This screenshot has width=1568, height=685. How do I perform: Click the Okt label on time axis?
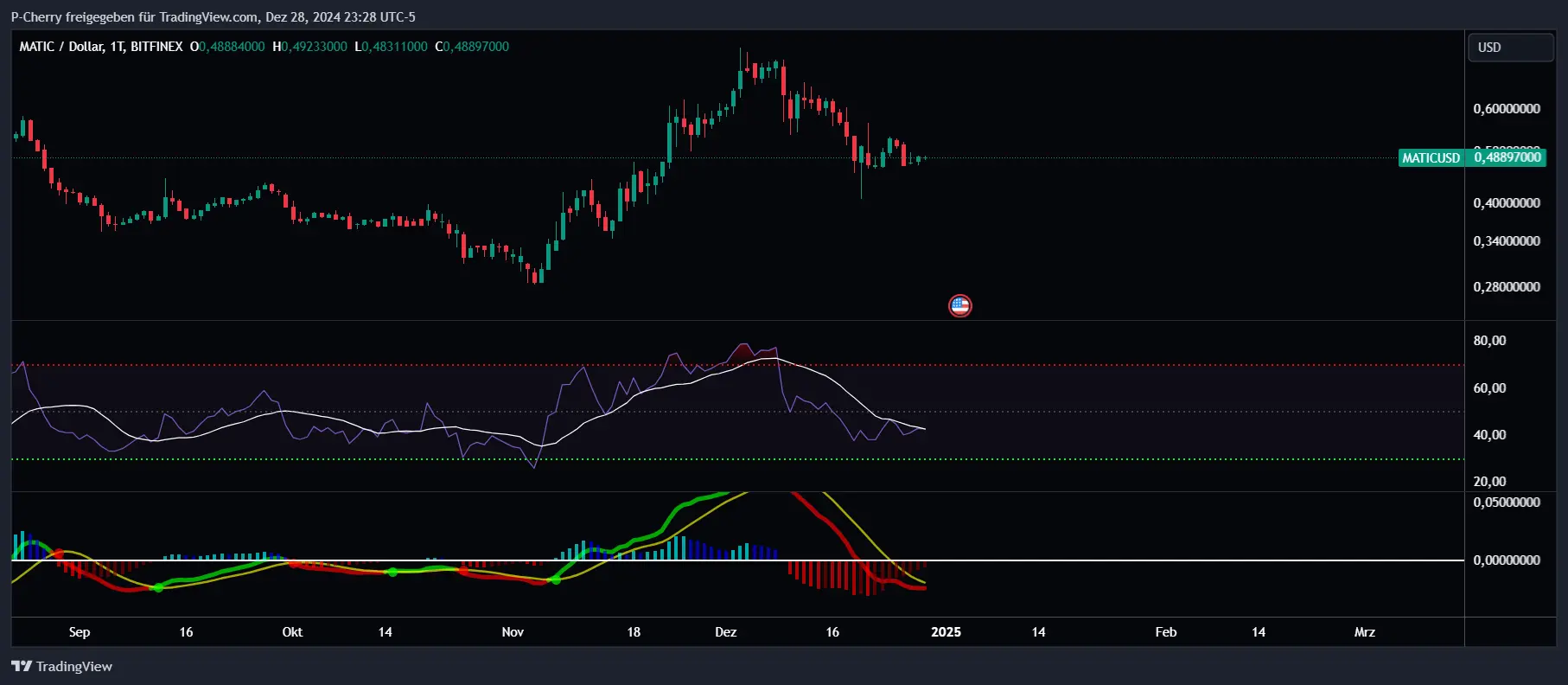point(292,632)
